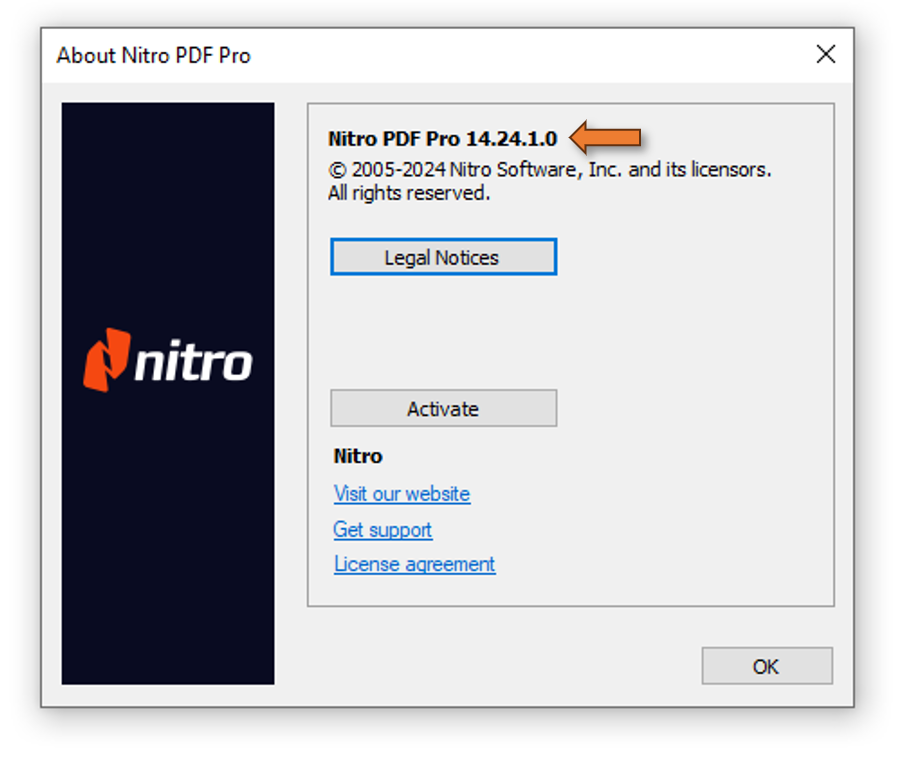The width and height of the screenshot is (908, 763).
Task: Open the Legal Notices
Action: [444, 257]
